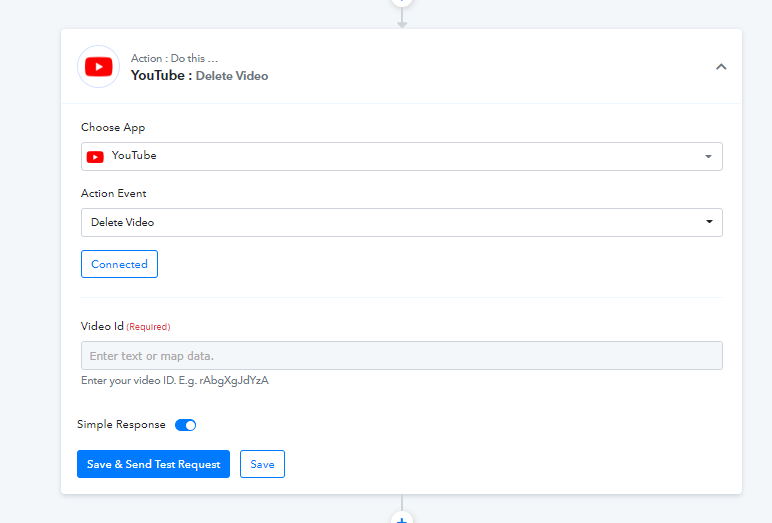Toggle the Simple Response switch
Screen dimensions: 772x523
(x=186, y=425)
